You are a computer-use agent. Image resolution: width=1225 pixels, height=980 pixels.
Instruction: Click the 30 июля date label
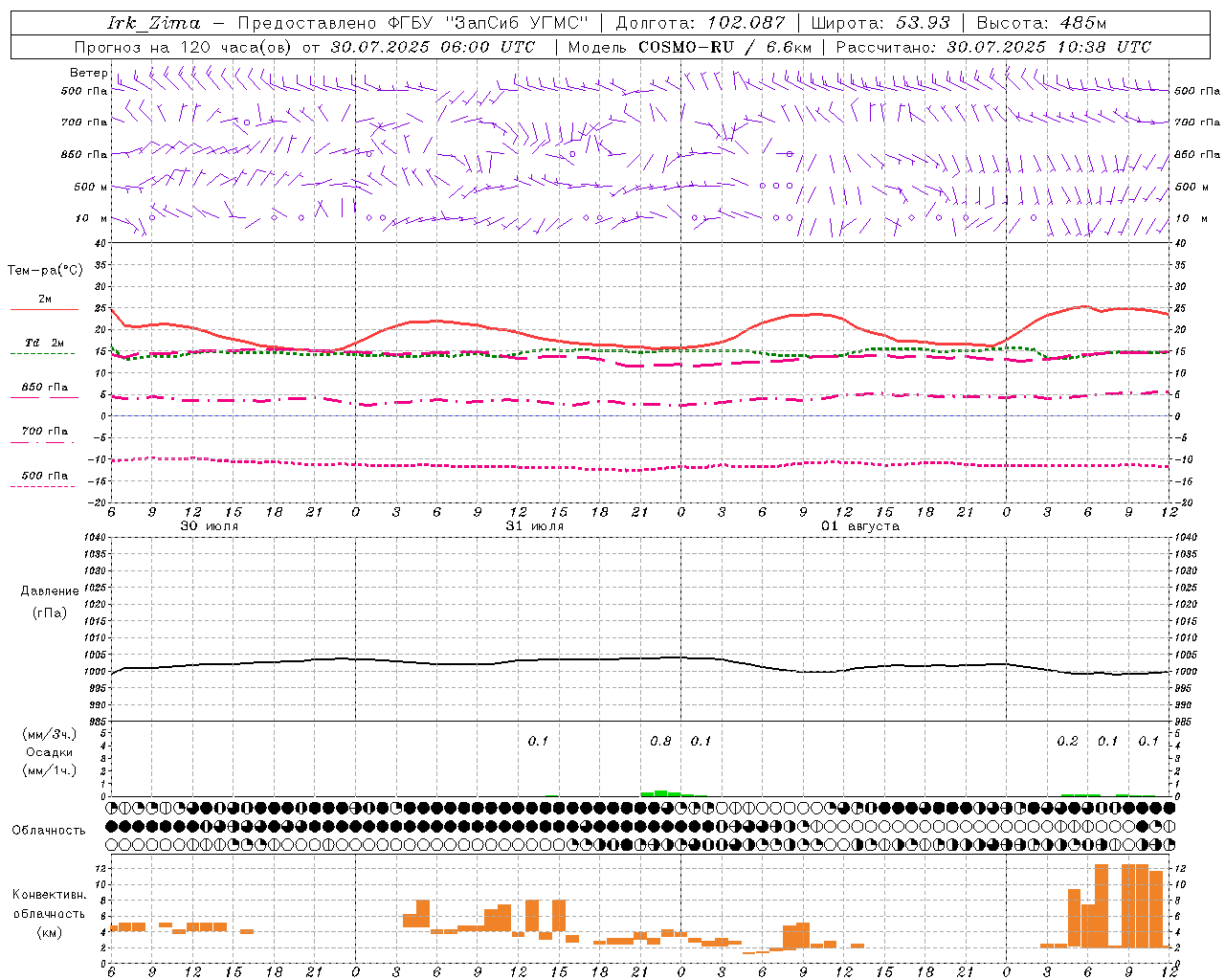(x=210, y=526)
